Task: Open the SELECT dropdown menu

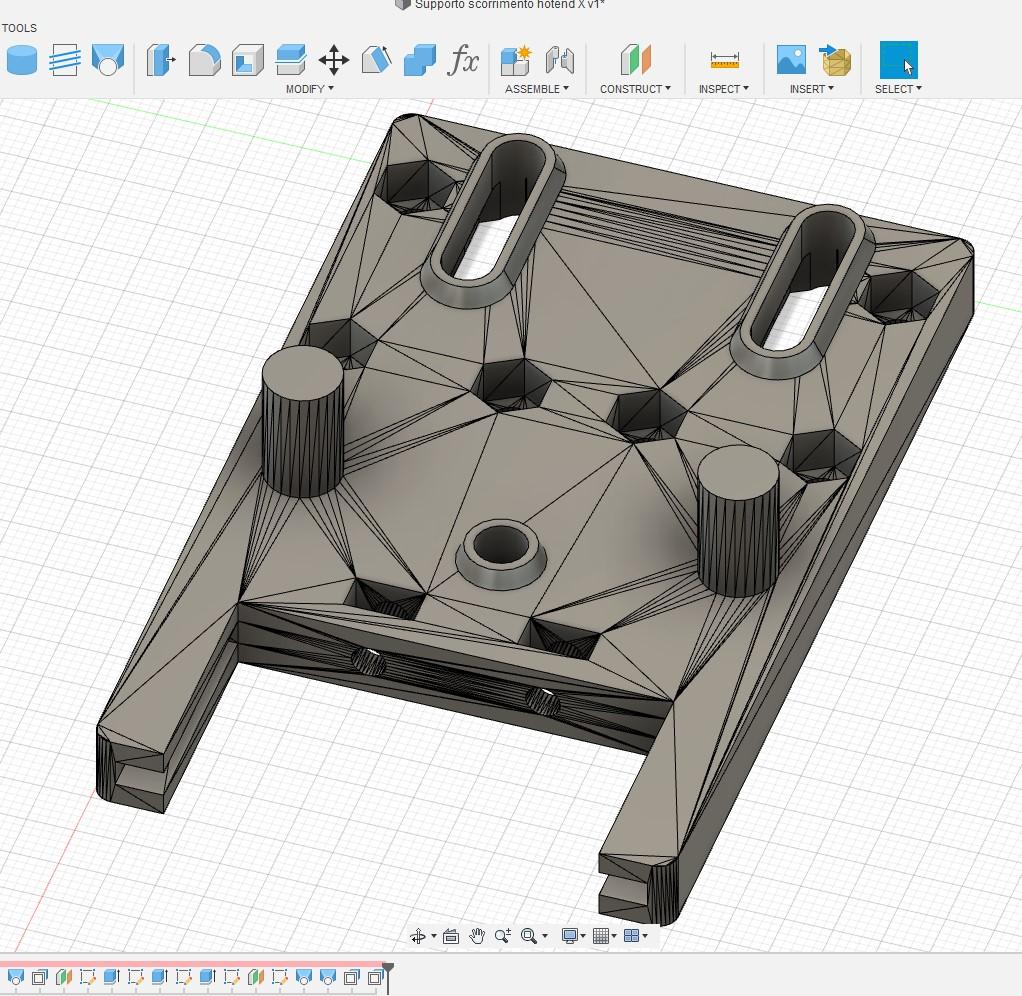Action: [898, 89]
